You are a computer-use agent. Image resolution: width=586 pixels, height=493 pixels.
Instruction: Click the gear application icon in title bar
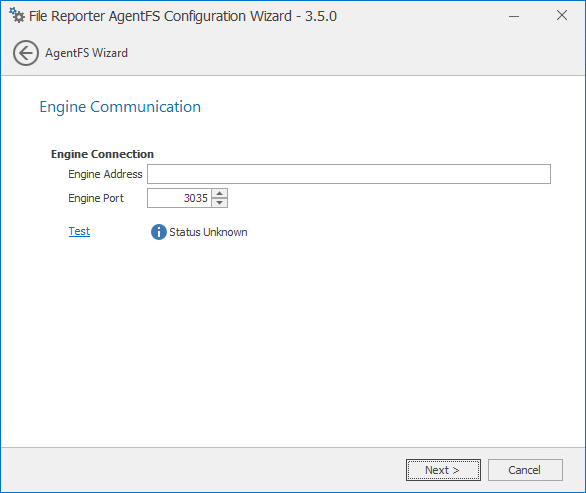pos(17,15)
